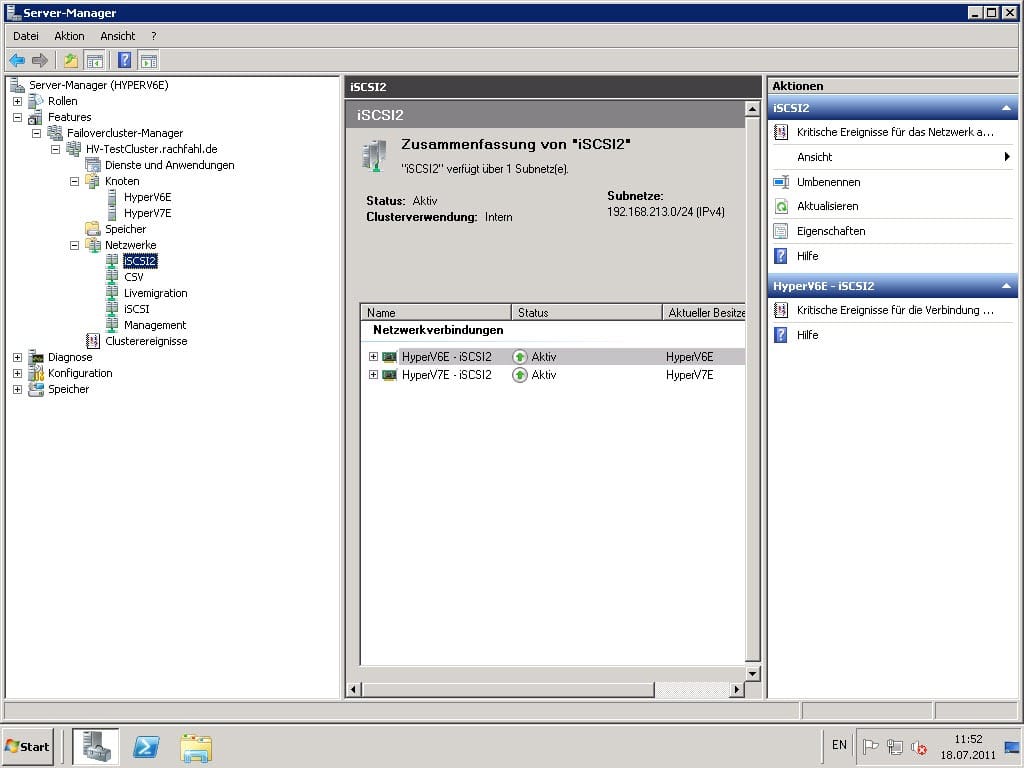
Task: Select the Management network tree item
Action: [155, 325]
